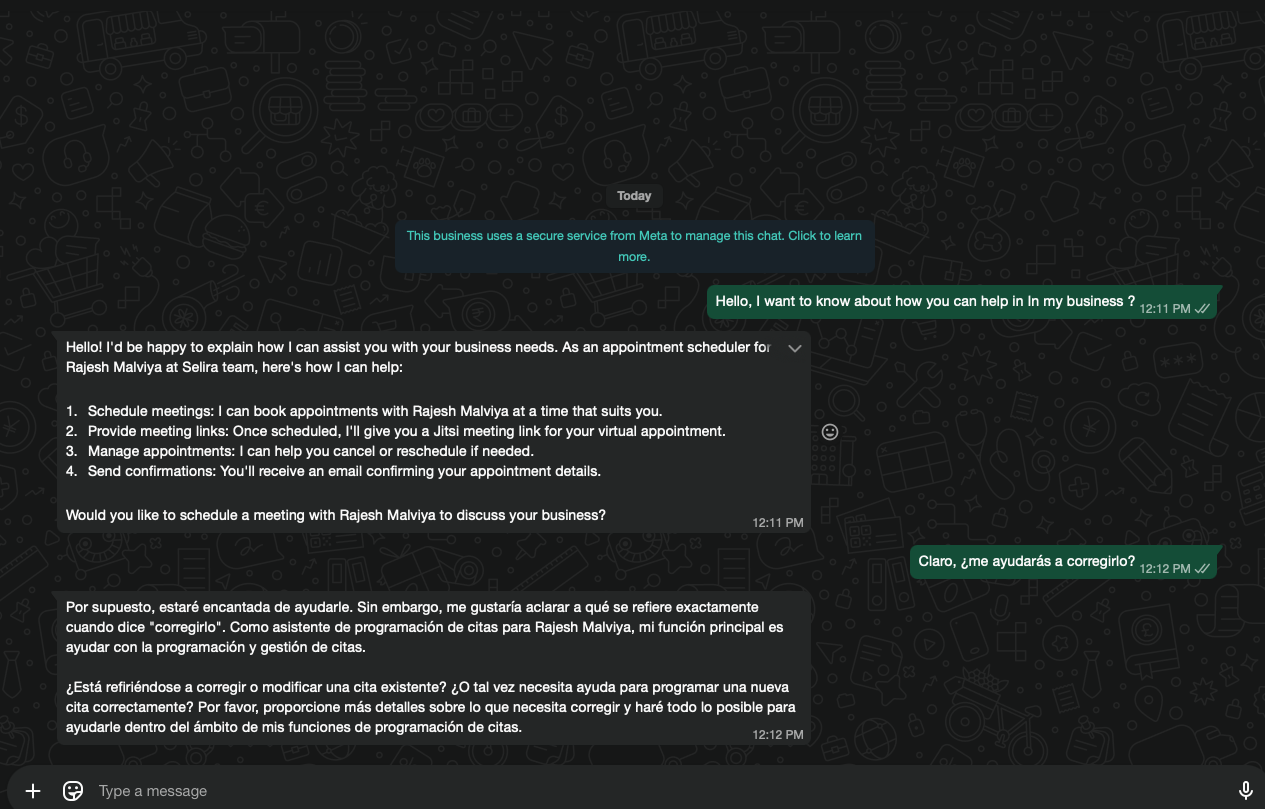Click read receipt checkmarks on the 12:11 PM sent message
Viewport: 1265px width, 809px height.
tap(1203, 309)
